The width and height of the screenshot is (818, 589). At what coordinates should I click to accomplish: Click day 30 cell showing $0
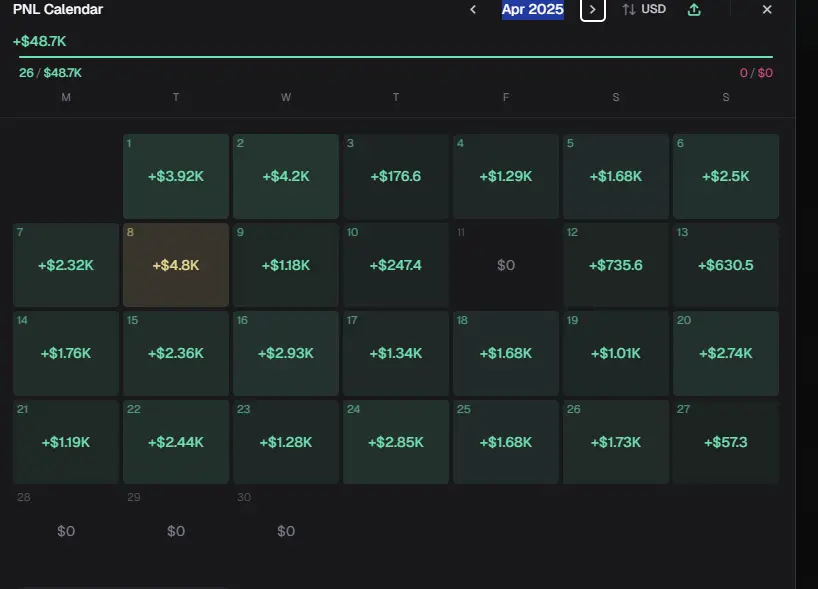point(286,530)
